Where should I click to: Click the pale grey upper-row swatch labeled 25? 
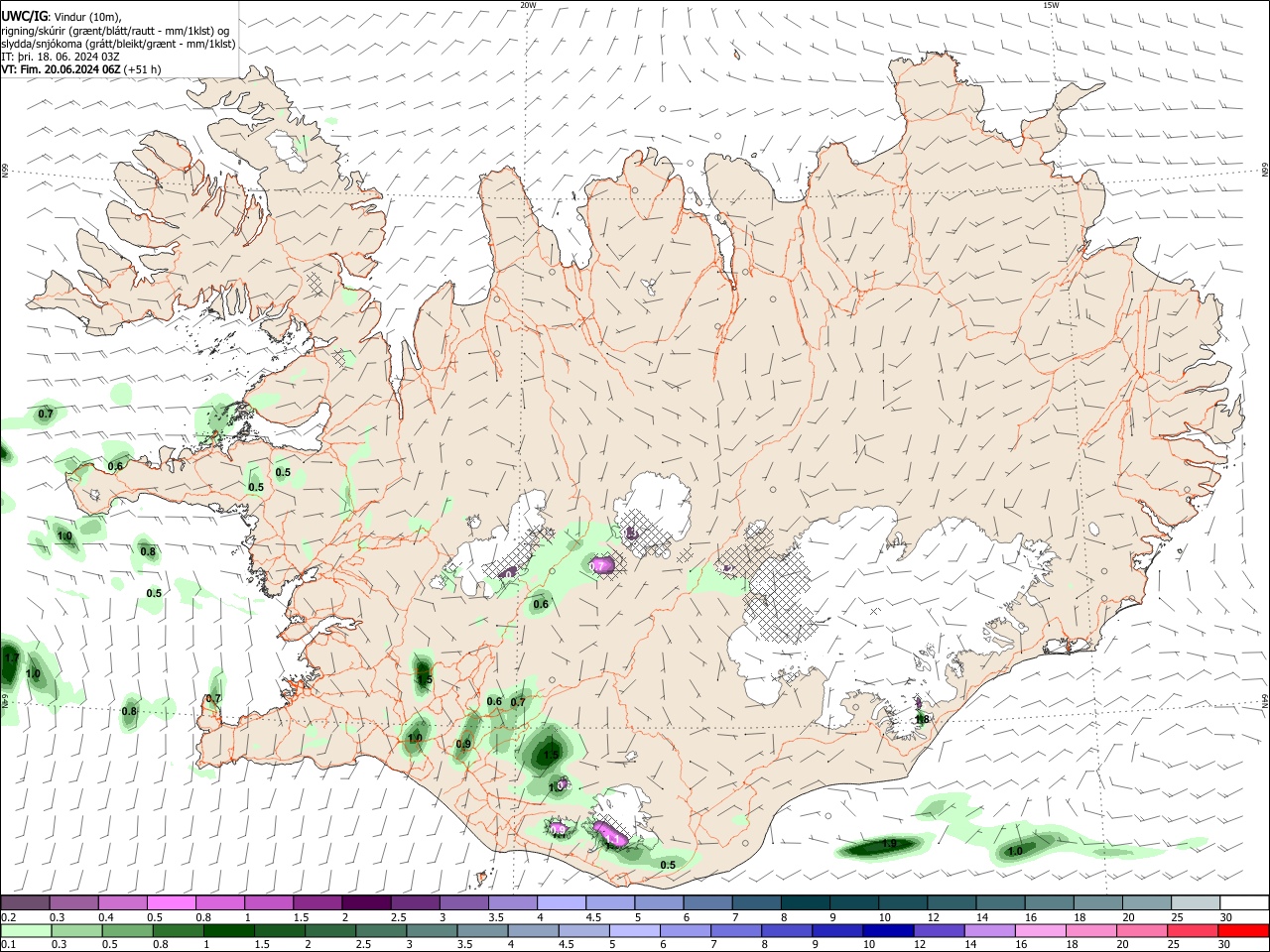tap(1195, 902)
